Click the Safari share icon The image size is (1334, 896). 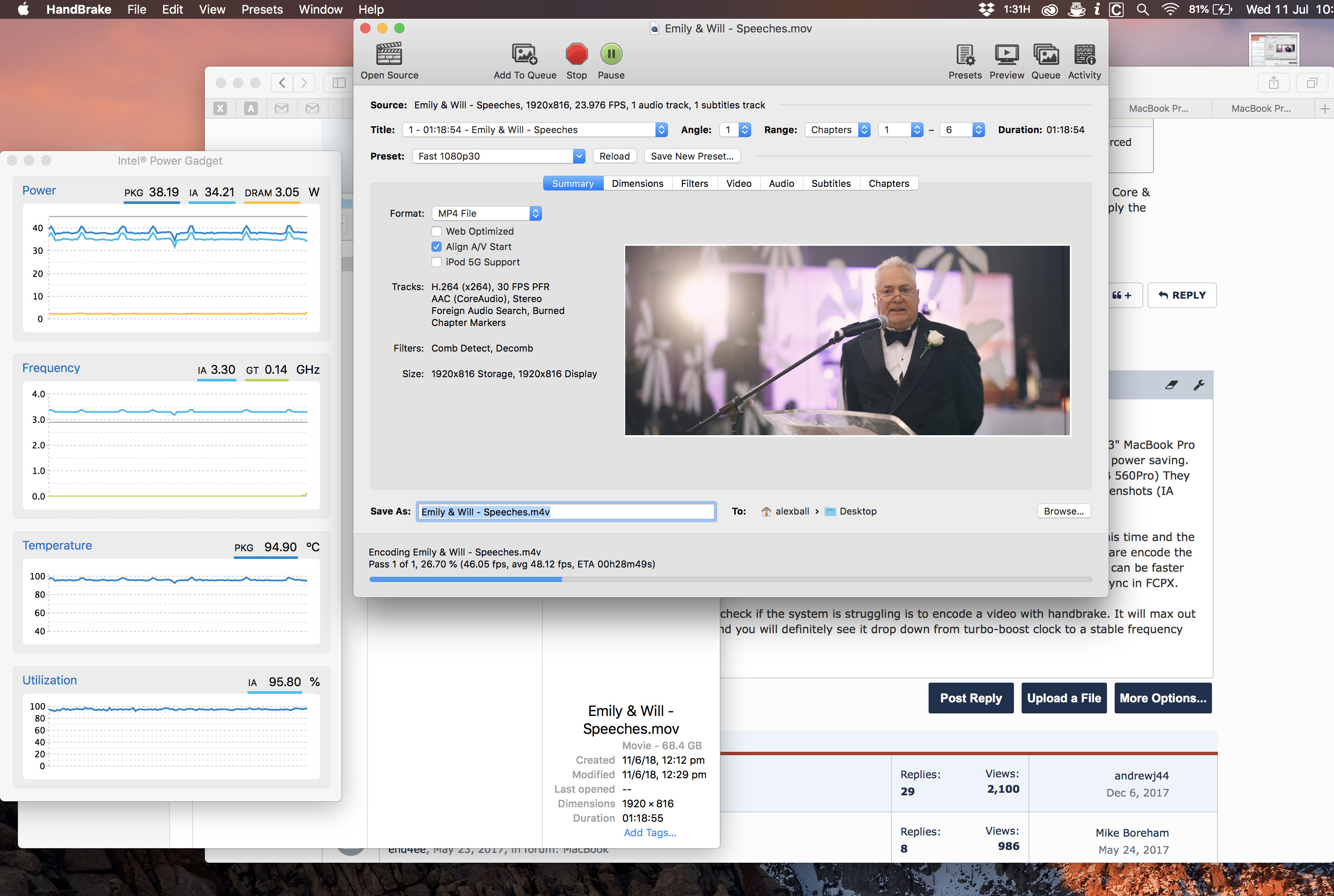pos(1273,83)
